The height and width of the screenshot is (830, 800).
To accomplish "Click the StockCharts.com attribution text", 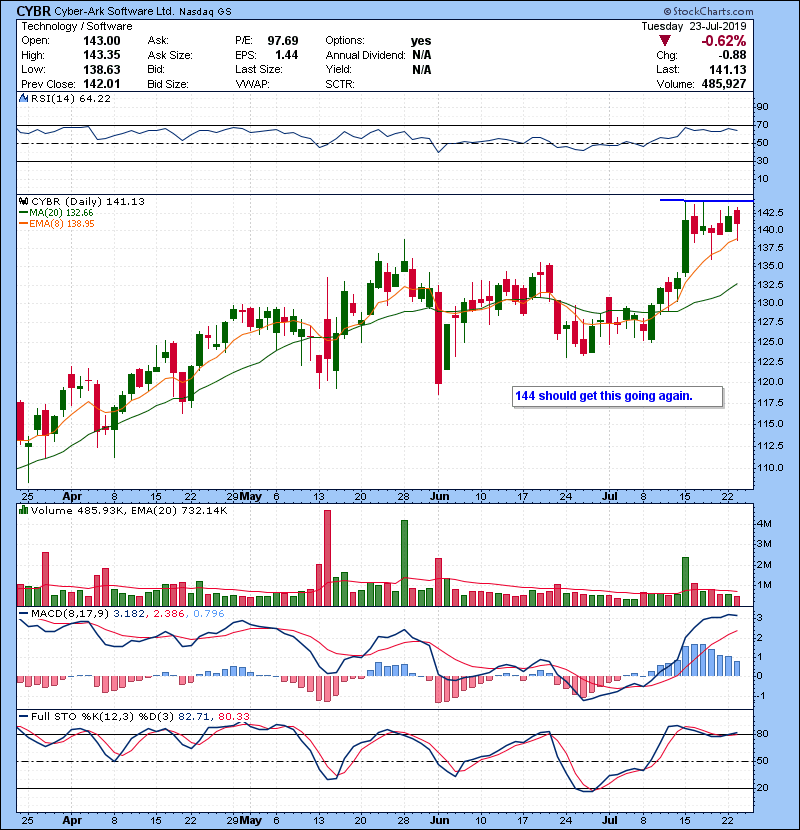I will (x=713, y=11).
